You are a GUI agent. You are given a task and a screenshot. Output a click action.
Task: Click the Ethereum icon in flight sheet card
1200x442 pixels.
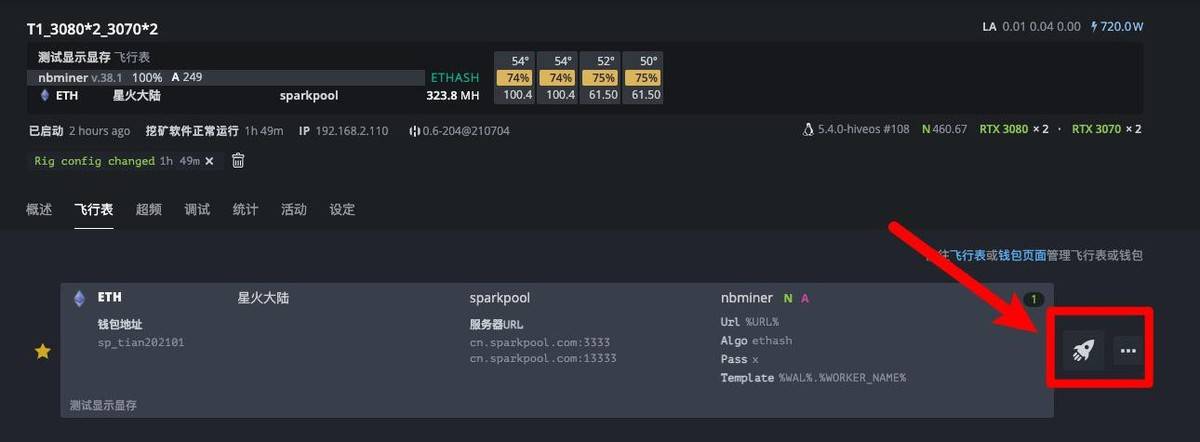[x=80, y=298]
